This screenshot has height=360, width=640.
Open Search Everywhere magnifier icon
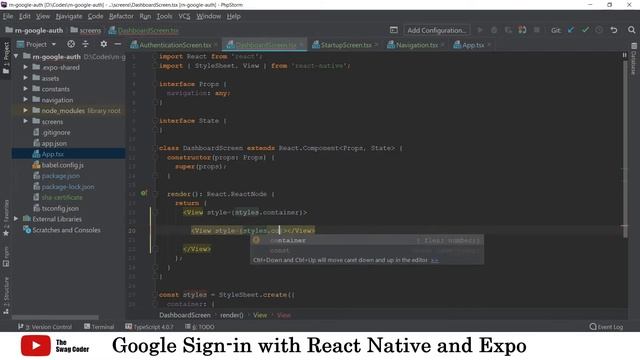631,30
